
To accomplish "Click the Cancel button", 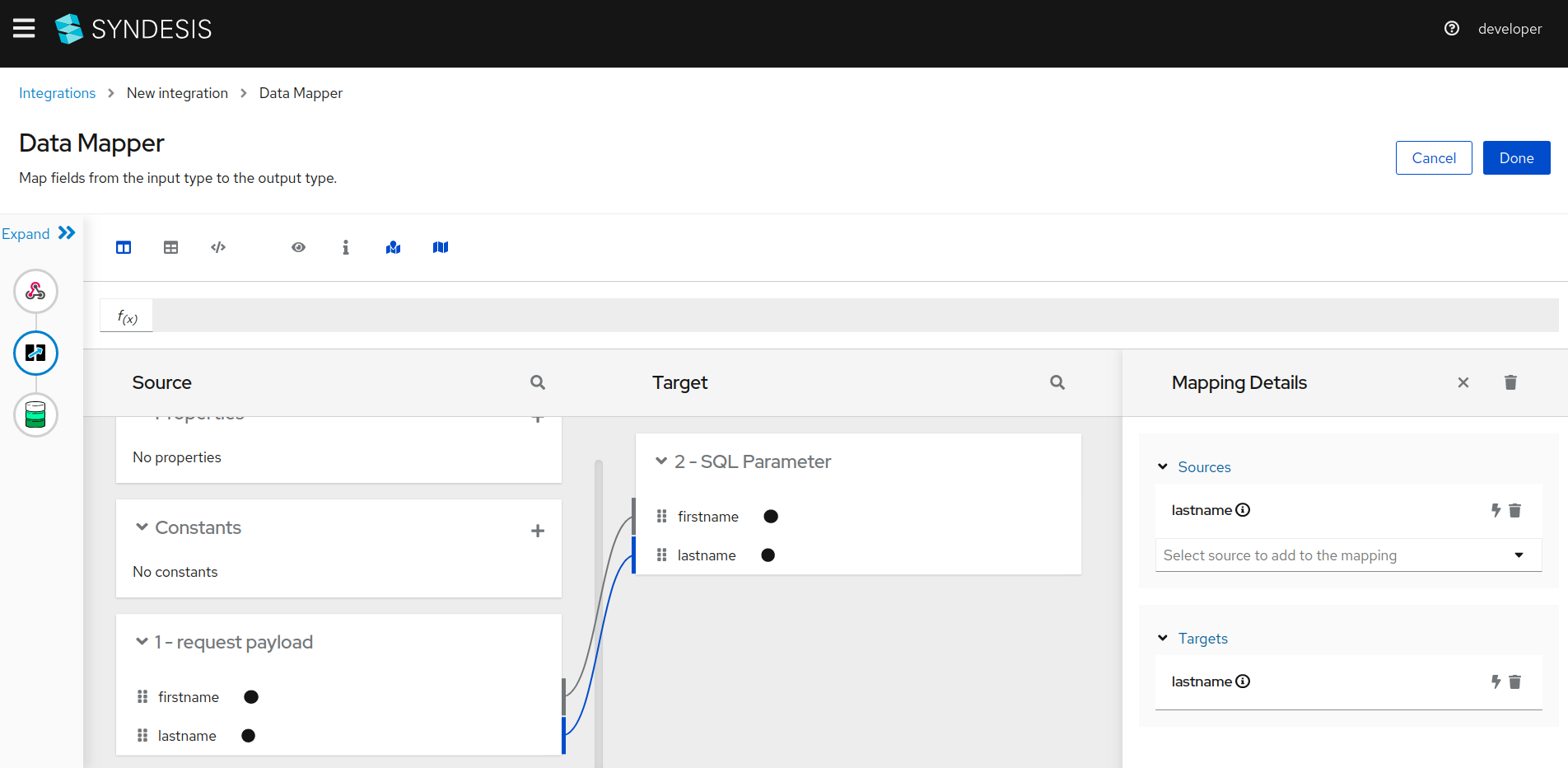I will pos(1434,157).
